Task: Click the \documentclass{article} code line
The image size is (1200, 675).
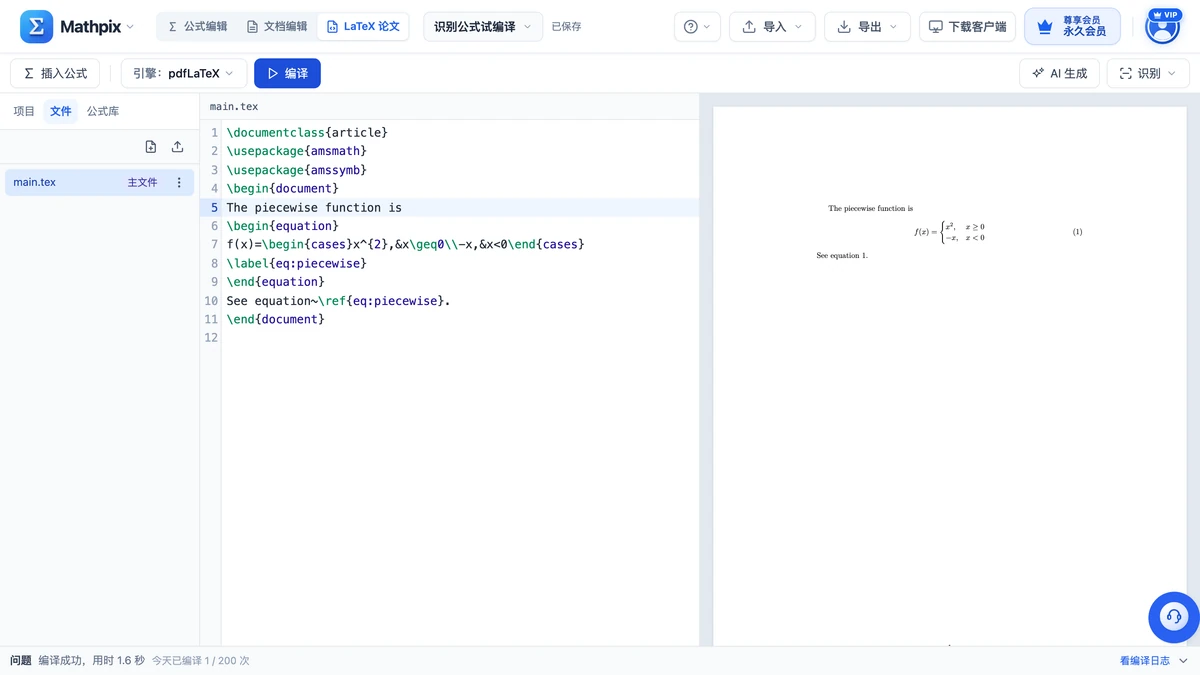Action: (x=307, y=132)
